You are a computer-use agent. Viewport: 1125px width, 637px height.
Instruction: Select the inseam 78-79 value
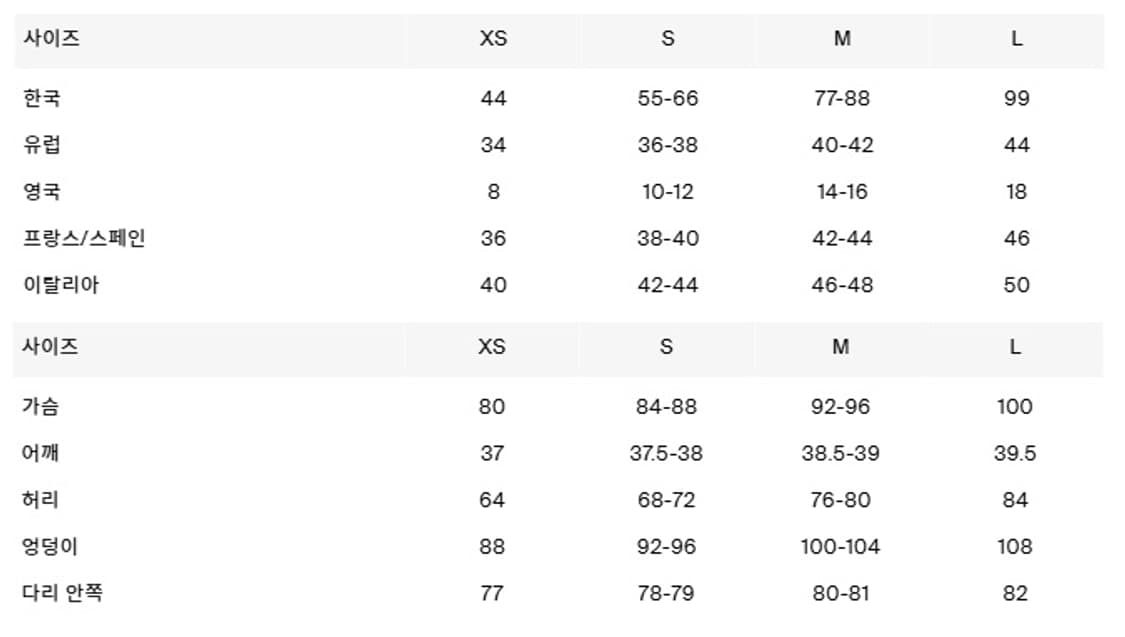click(666, 593)
